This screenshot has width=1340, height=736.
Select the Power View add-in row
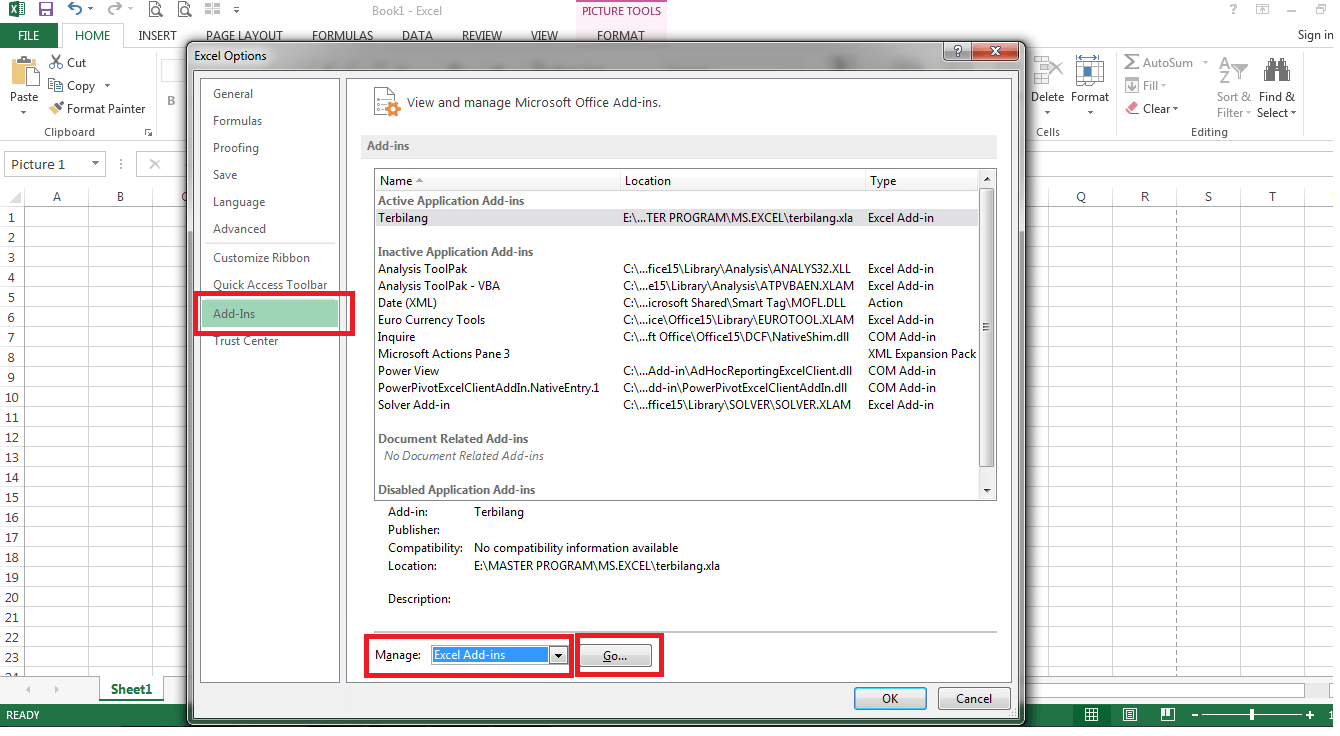click(x=677, y=371)
